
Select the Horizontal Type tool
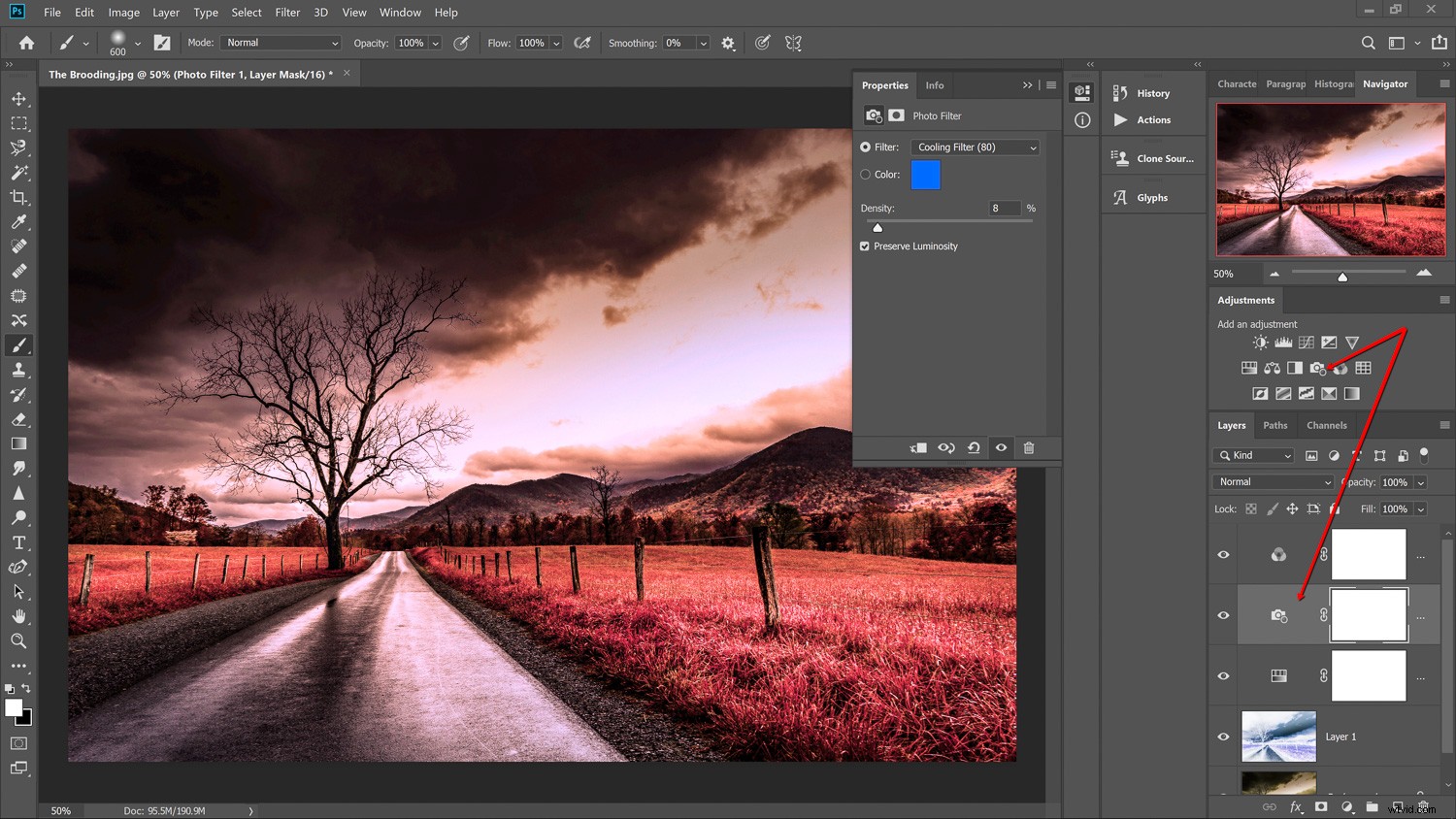click(x=19, y=542)
